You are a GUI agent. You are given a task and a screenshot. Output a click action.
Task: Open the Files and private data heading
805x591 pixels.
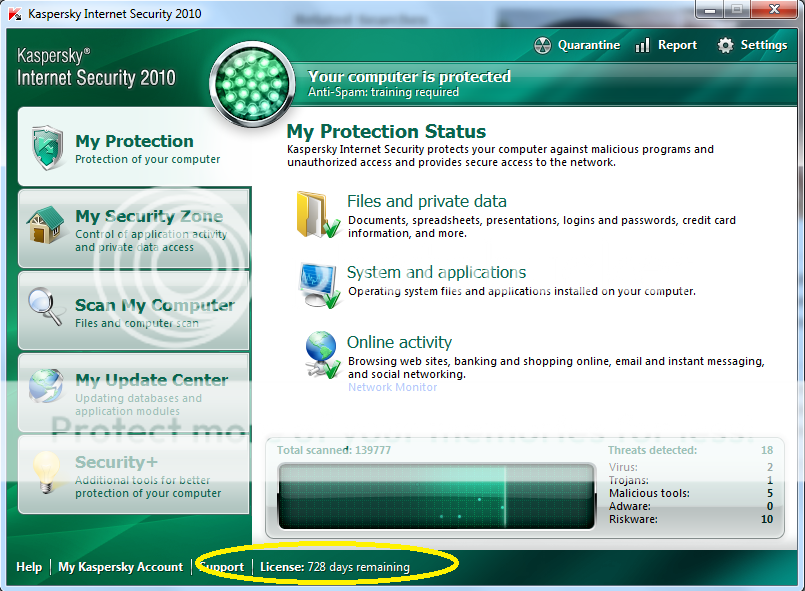[x=427, y=201]
